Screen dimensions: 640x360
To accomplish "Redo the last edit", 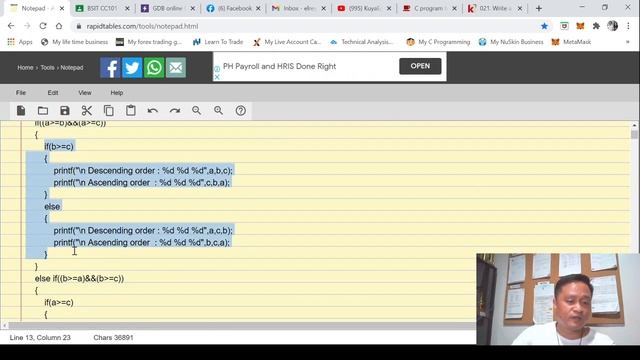I will tap(175, 111).
